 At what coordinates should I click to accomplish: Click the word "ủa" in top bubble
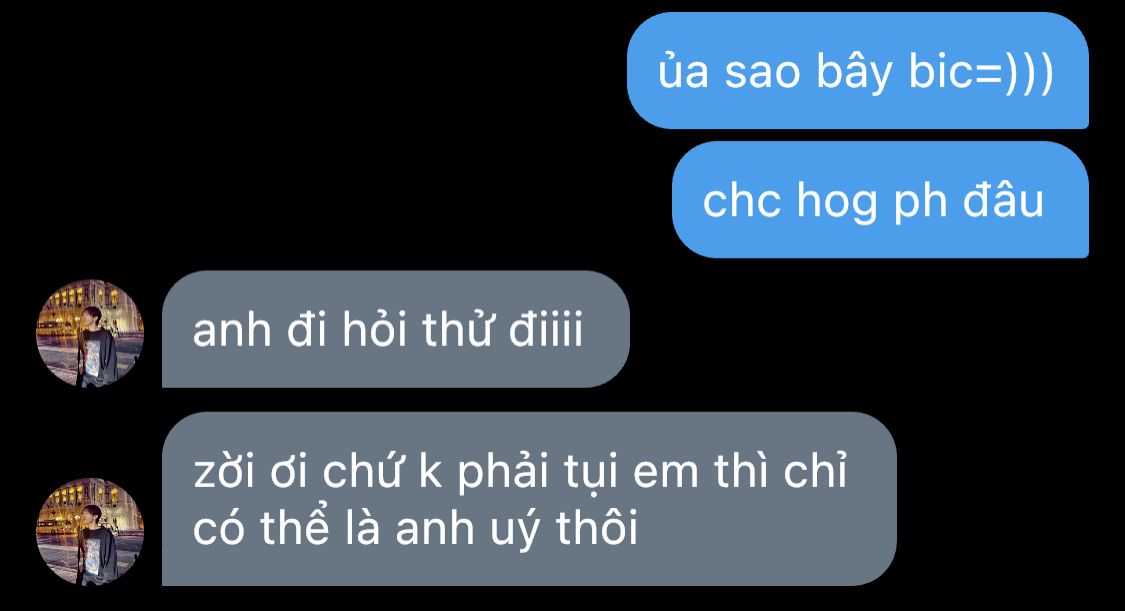click(684, 70)
